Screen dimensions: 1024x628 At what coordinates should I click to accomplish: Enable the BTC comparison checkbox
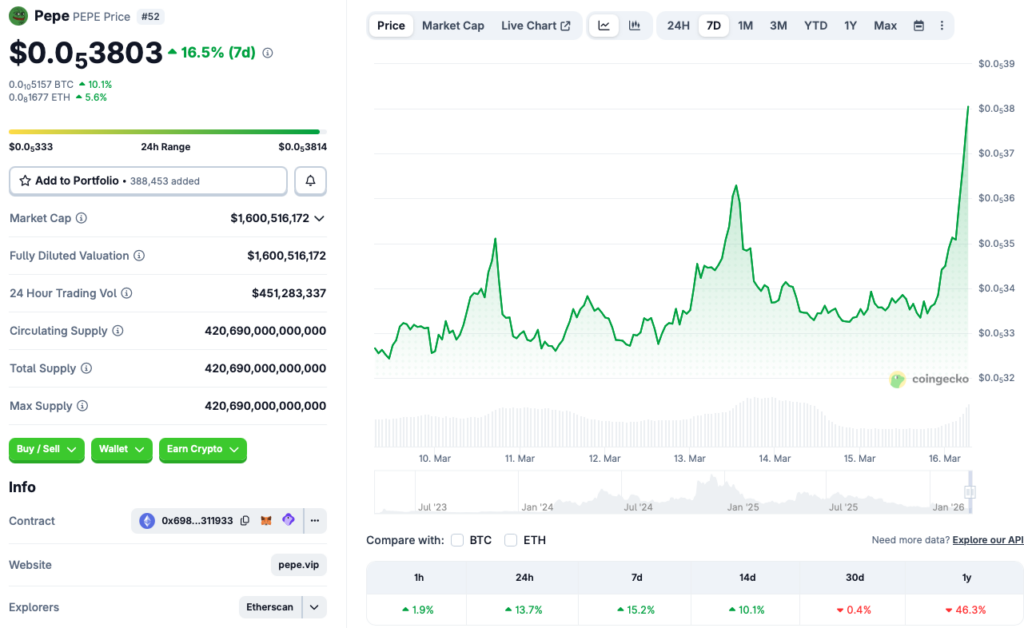tap(457, 540)
